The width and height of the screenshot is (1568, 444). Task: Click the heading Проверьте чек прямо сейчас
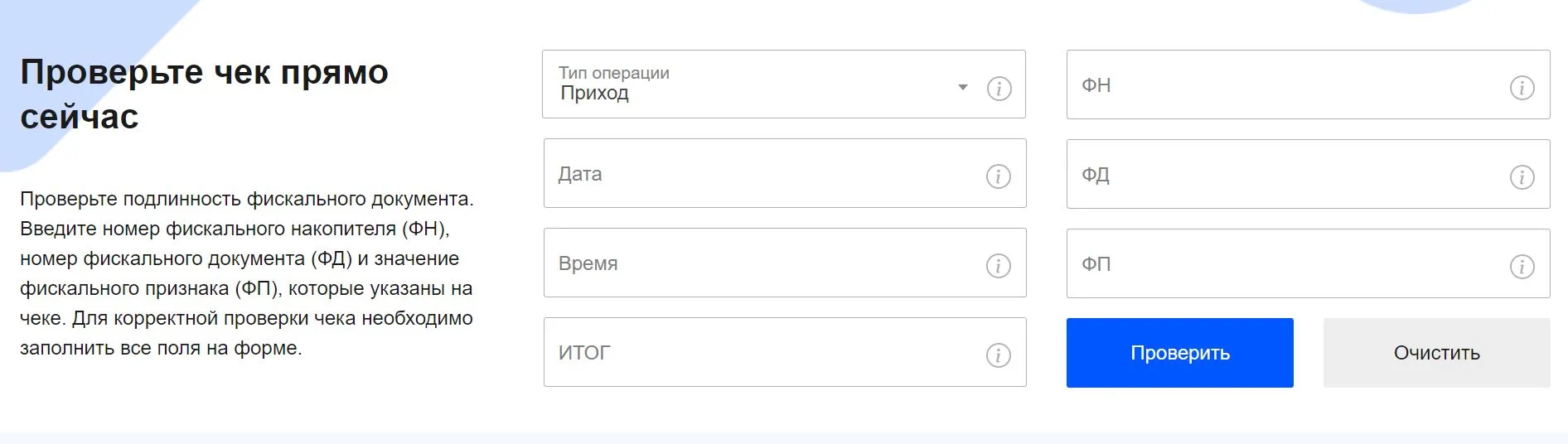click(204, 94)
